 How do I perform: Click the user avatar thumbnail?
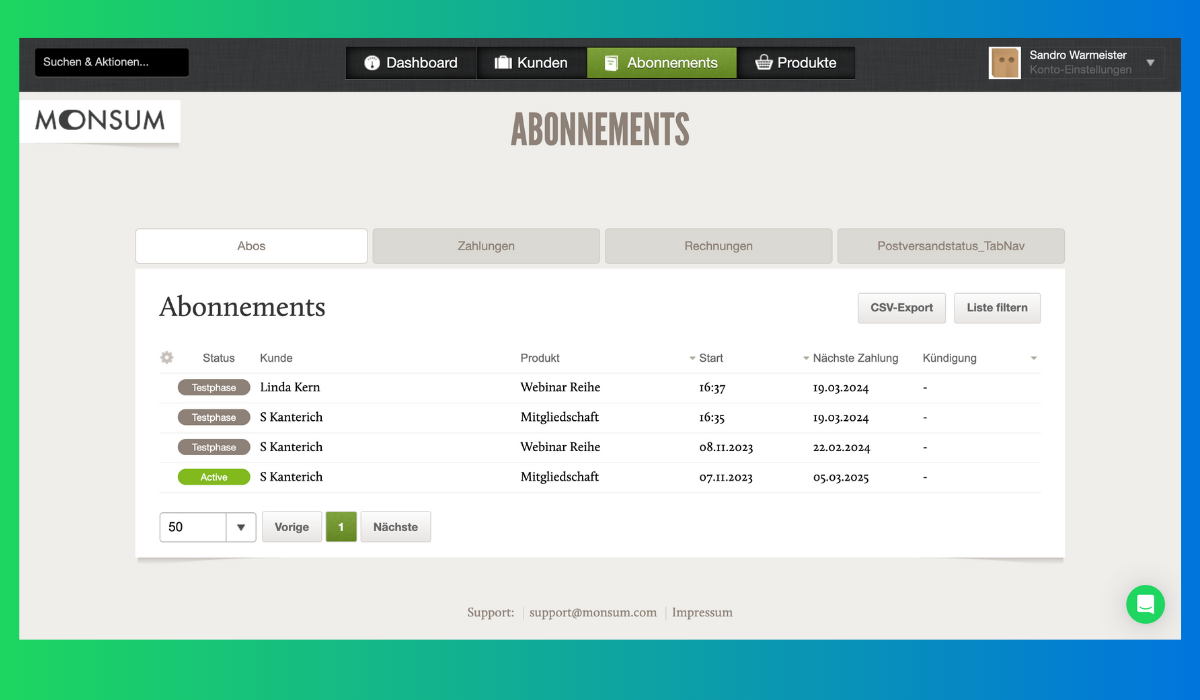1004,62
